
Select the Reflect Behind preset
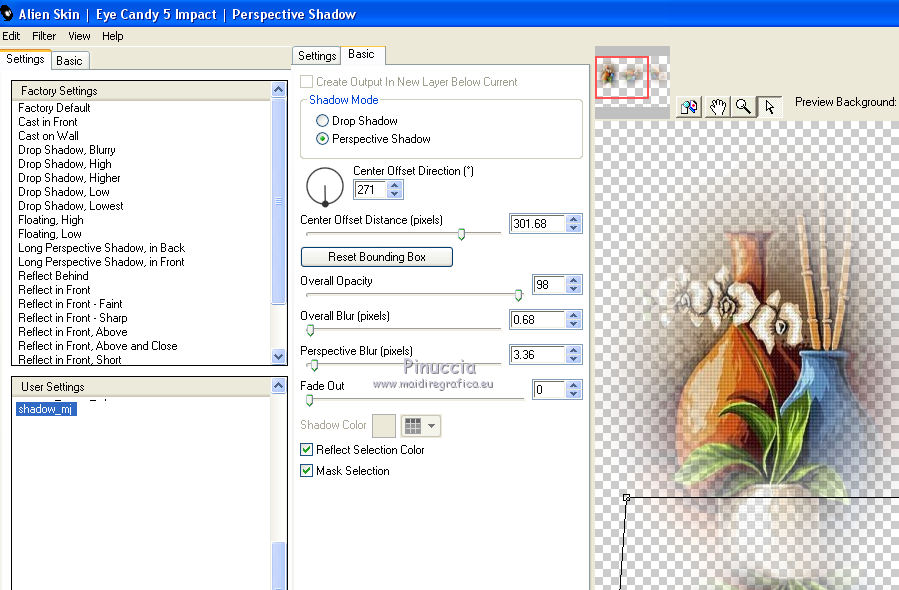click(x=53, y=276)
